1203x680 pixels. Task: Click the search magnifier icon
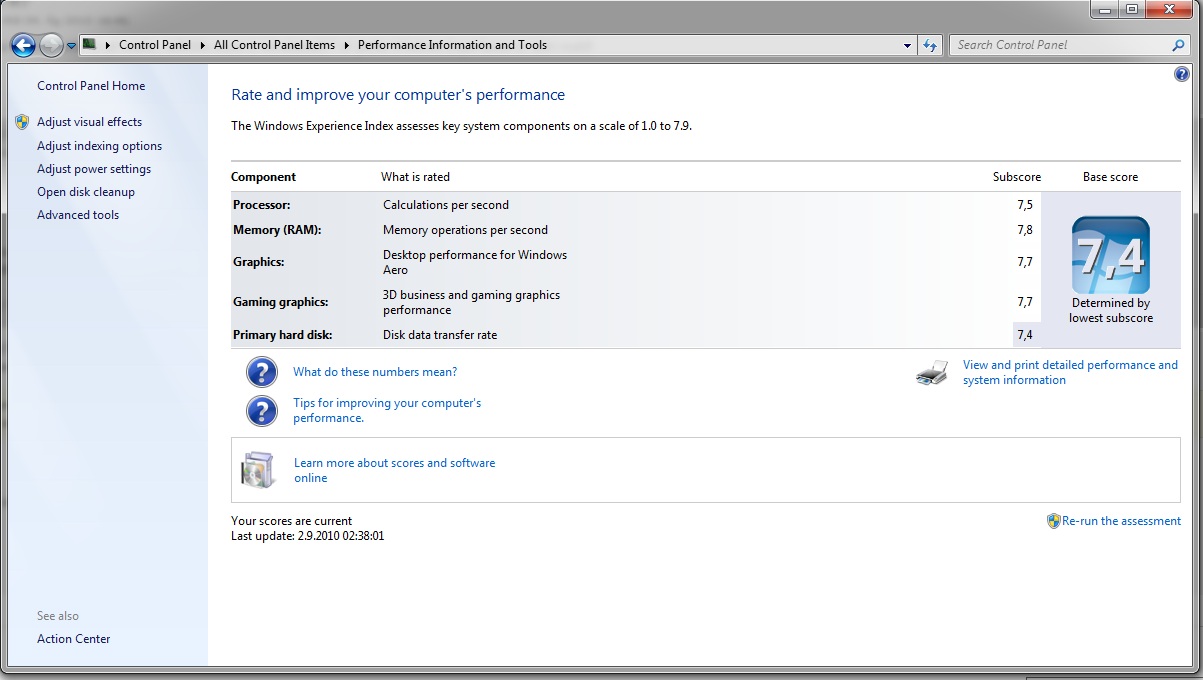pos(1179,45)
